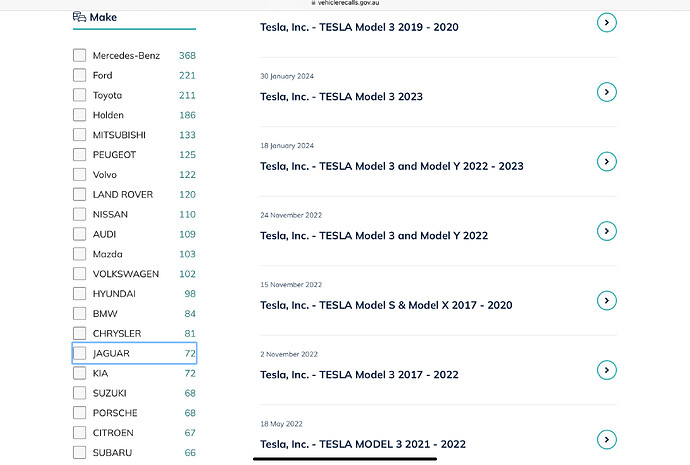Tick the KIA checkbox
Image resolution: width=690 pixels, height=465 pixels.
[79, 373]
